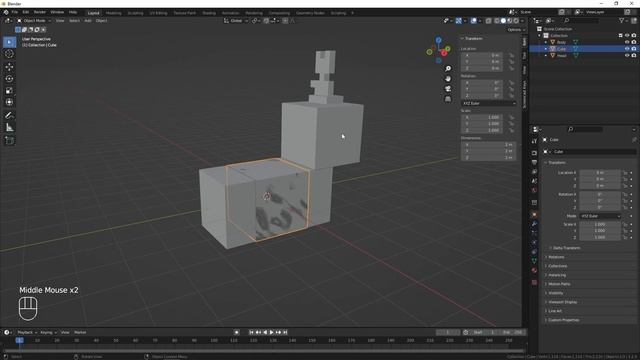This screenshot has height=360, width=640.
Task: Select the Cursor tool
Action: [x=9, y=54]
